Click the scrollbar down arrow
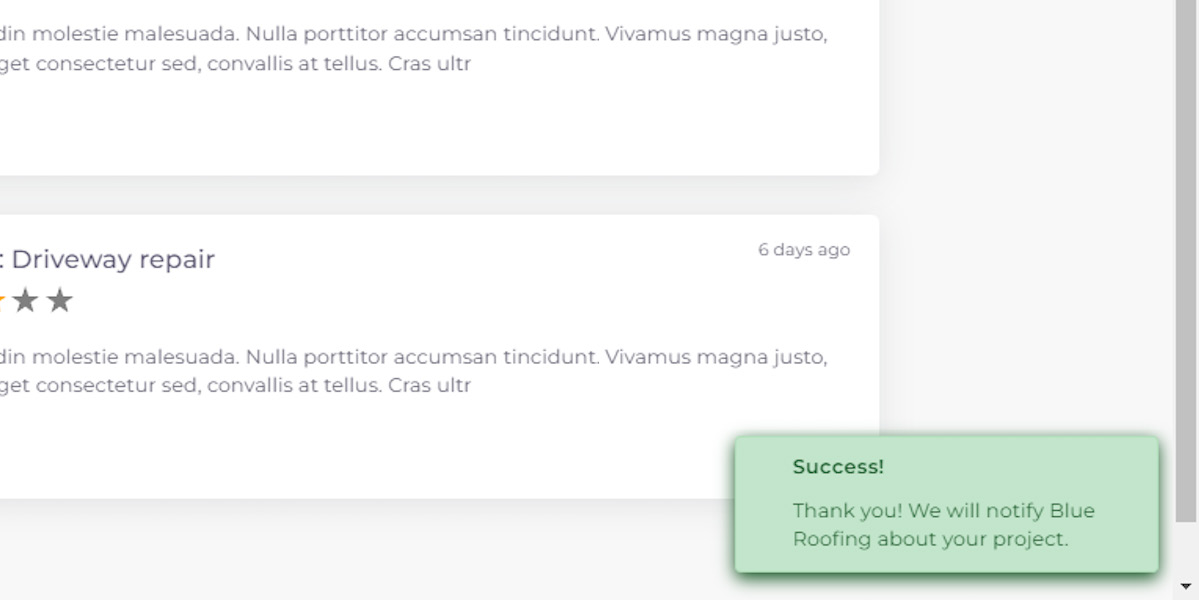1199x601 pixels. pos(1186,586)
